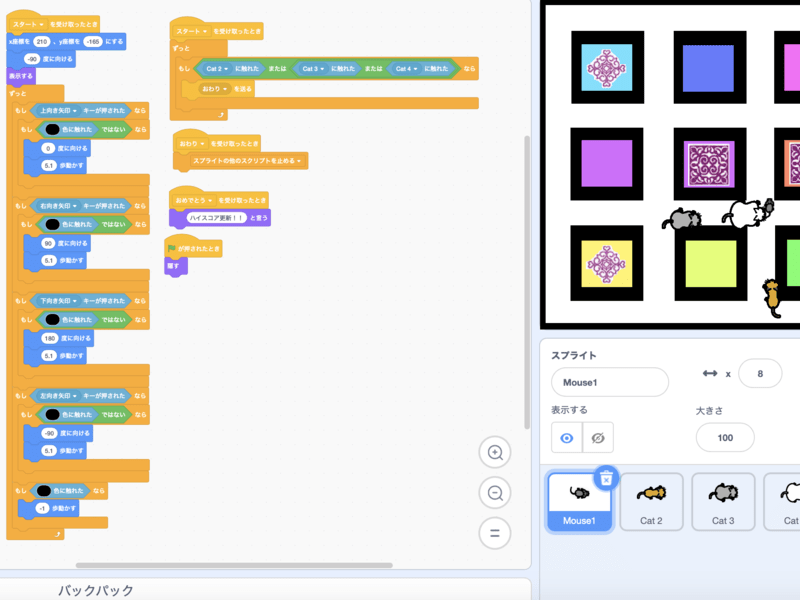This screenshot has height=600, width=800.
Task: Click the gray cat on the stage
Action: coord(682,220)
